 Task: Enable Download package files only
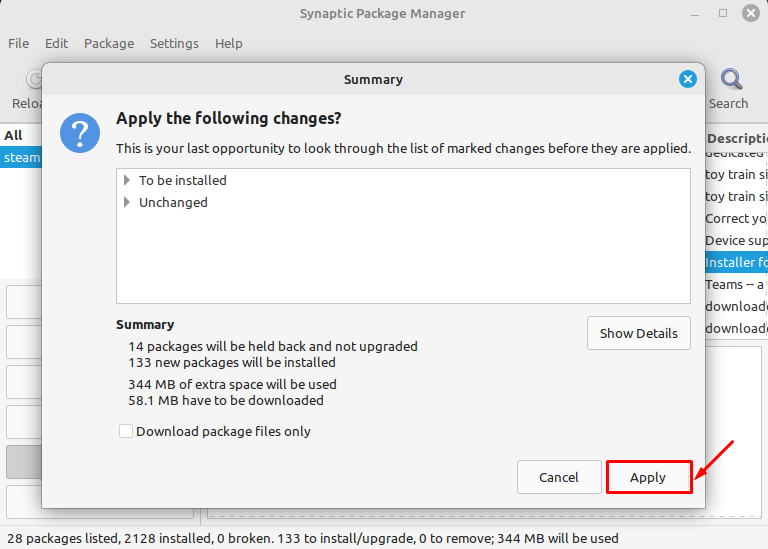tap(126, 431)
